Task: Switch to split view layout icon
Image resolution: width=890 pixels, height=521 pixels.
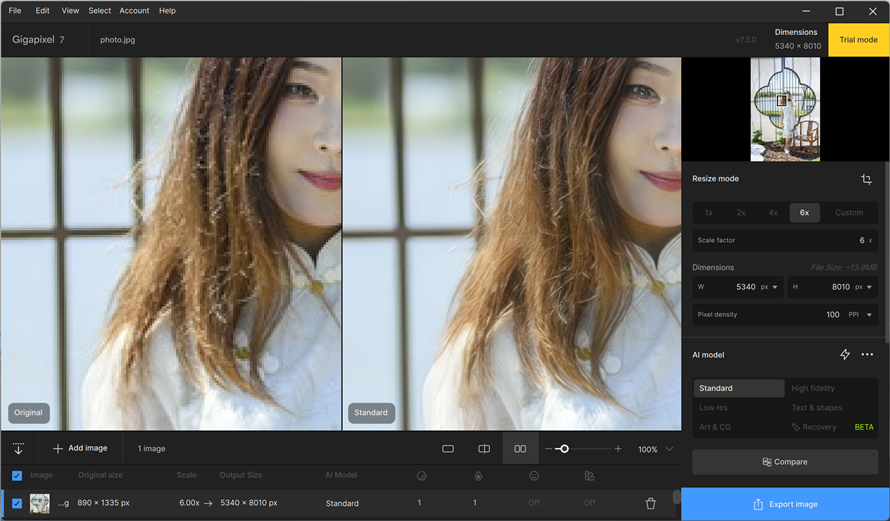Action: point(484,449)
